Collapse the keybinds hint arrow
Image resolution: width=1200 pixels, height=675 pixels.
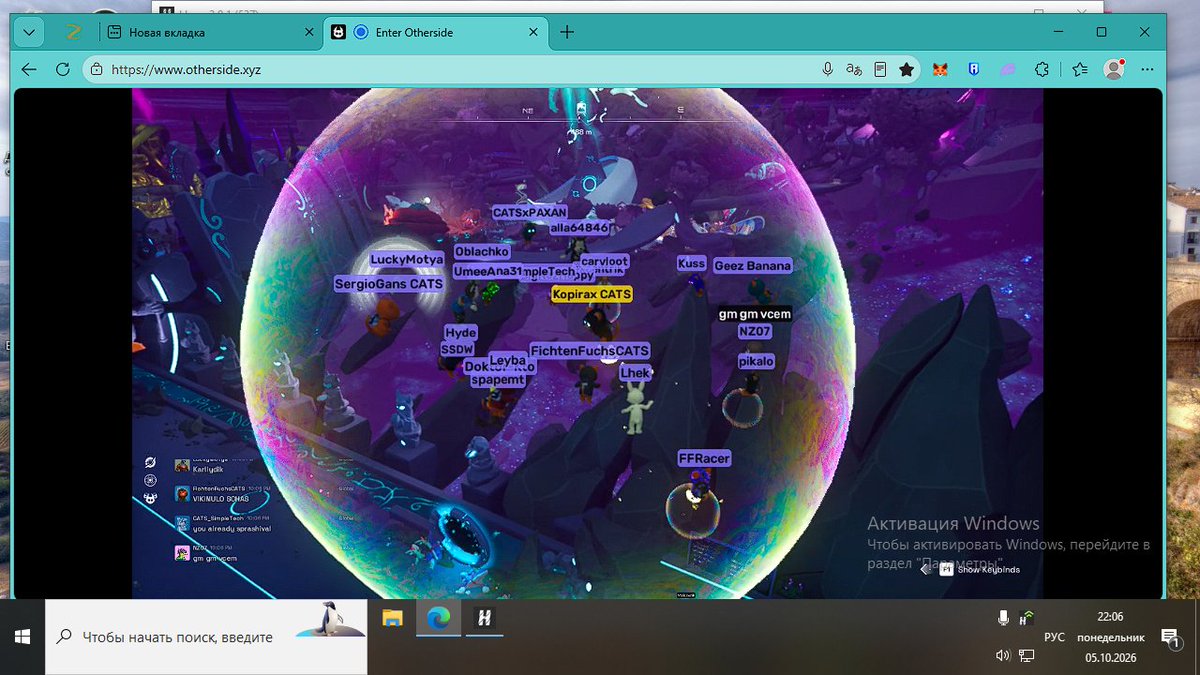click(925, 569)
